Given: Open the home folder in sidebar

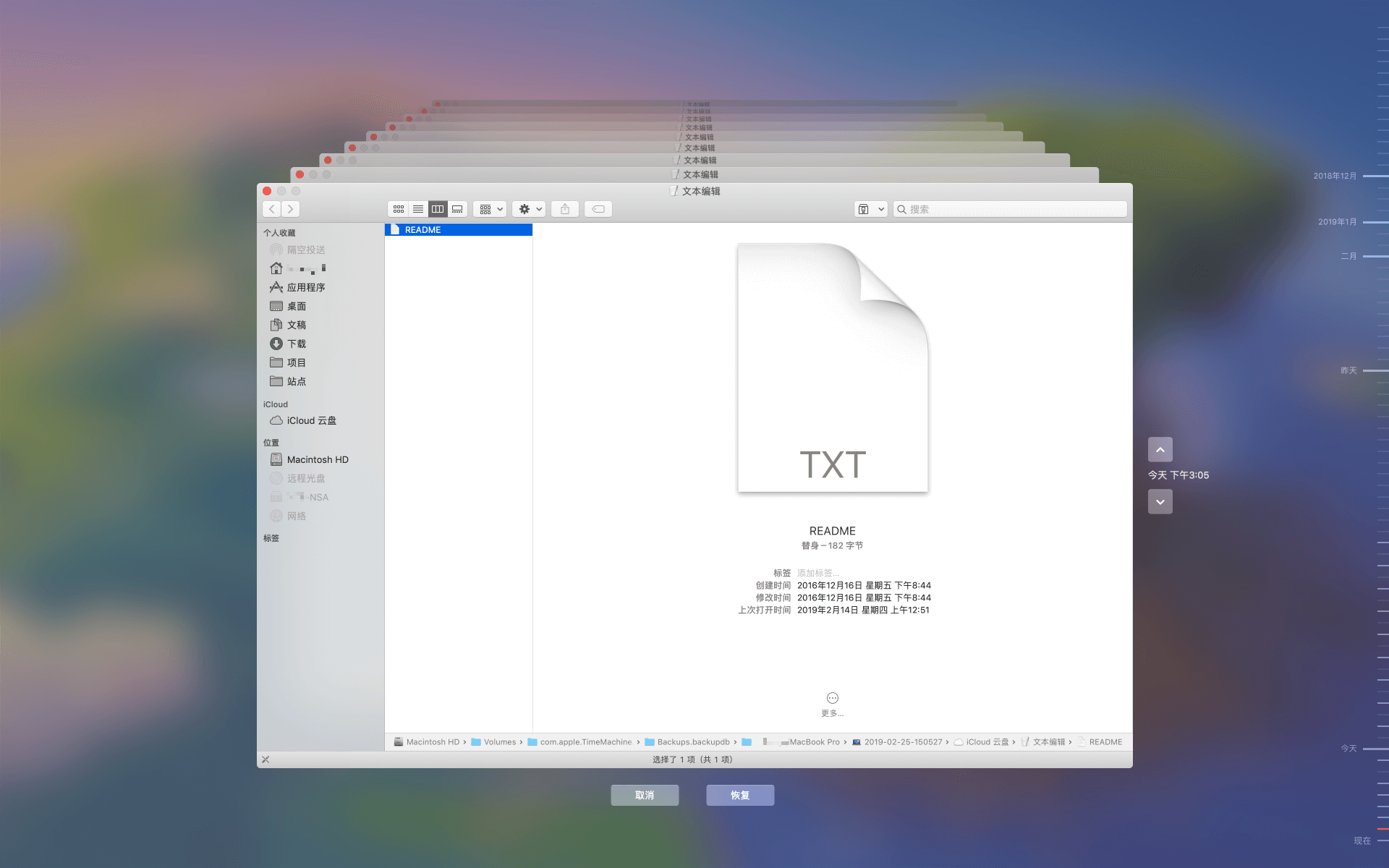Looking at the screenshot, I should click(x=297, y=268).
